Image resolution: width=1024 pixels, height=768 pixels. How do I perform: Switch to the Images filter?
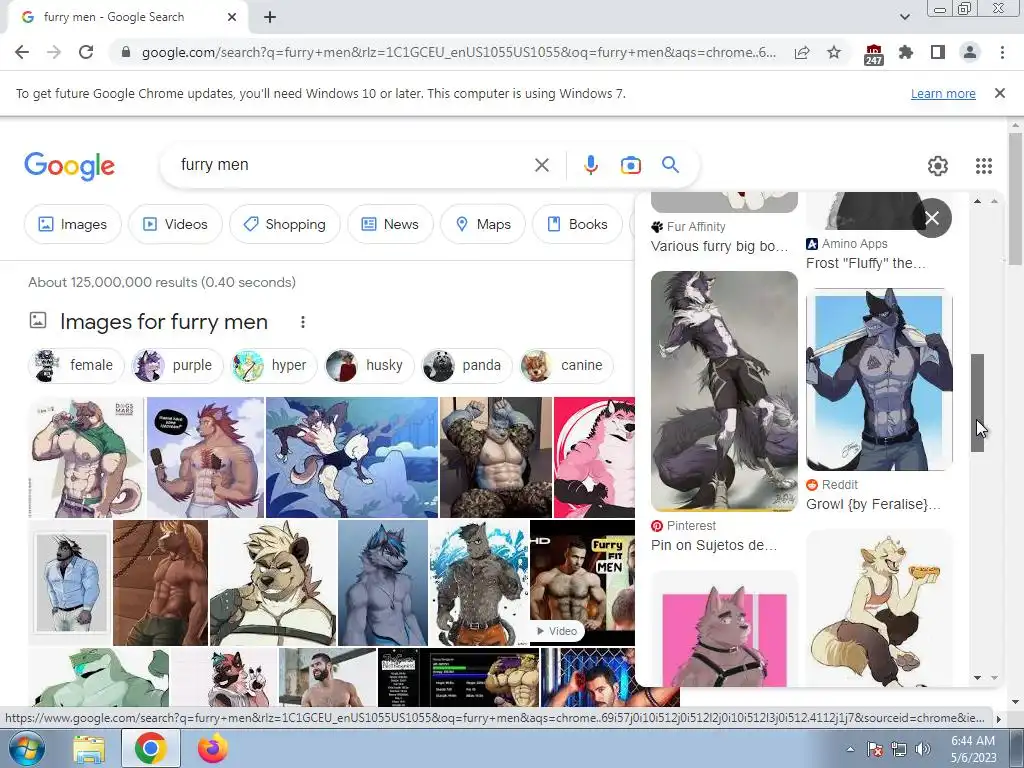(x=72, y=224)
